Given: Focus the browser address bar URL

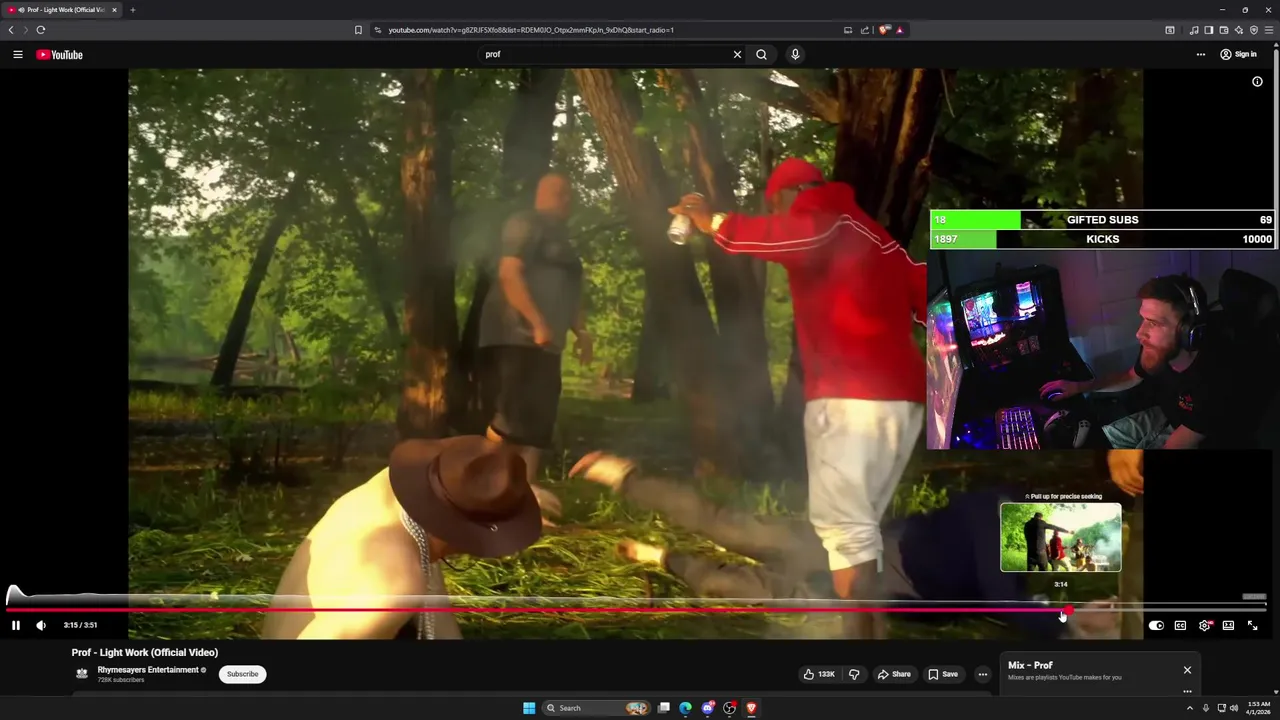Looking at the screenshot, I should [x=531, y=30].
